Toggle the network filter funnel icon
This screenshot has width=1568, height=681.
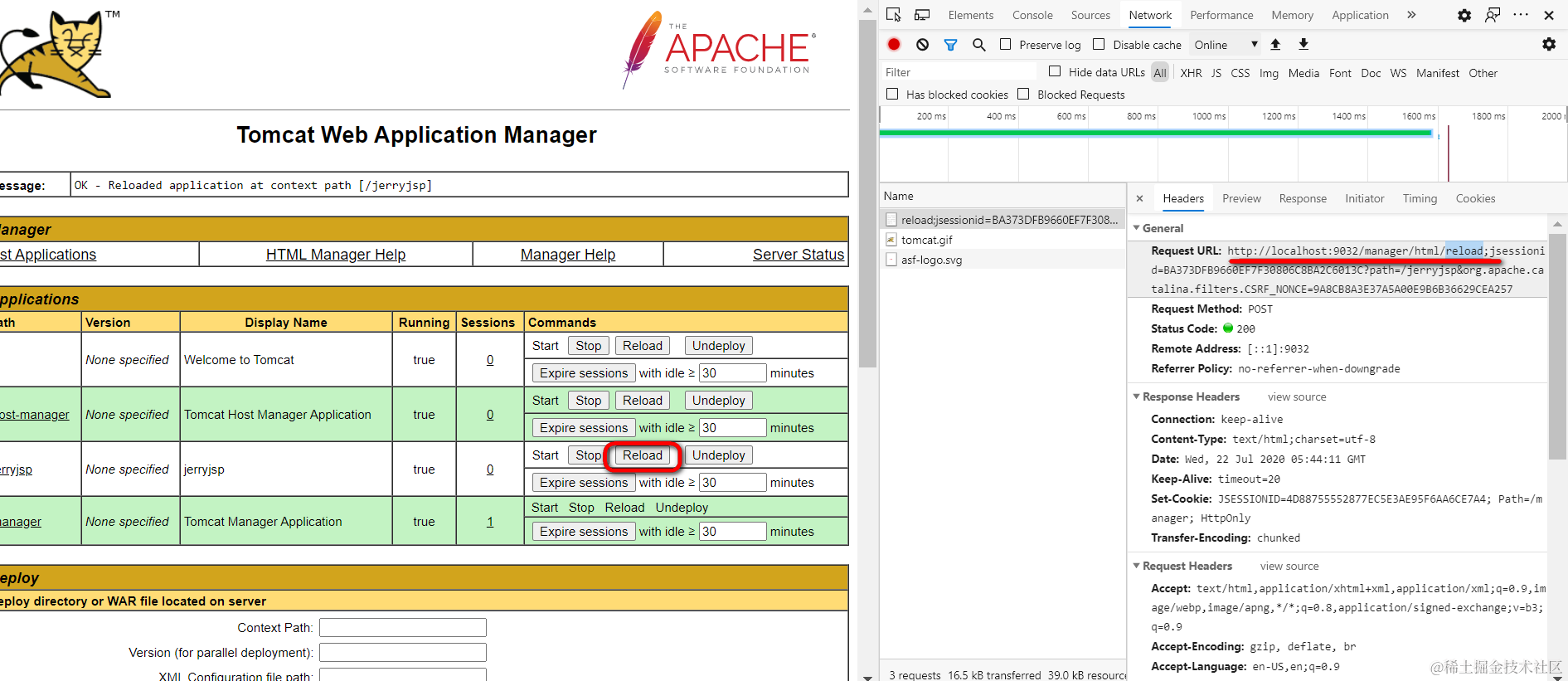(950, 45)
